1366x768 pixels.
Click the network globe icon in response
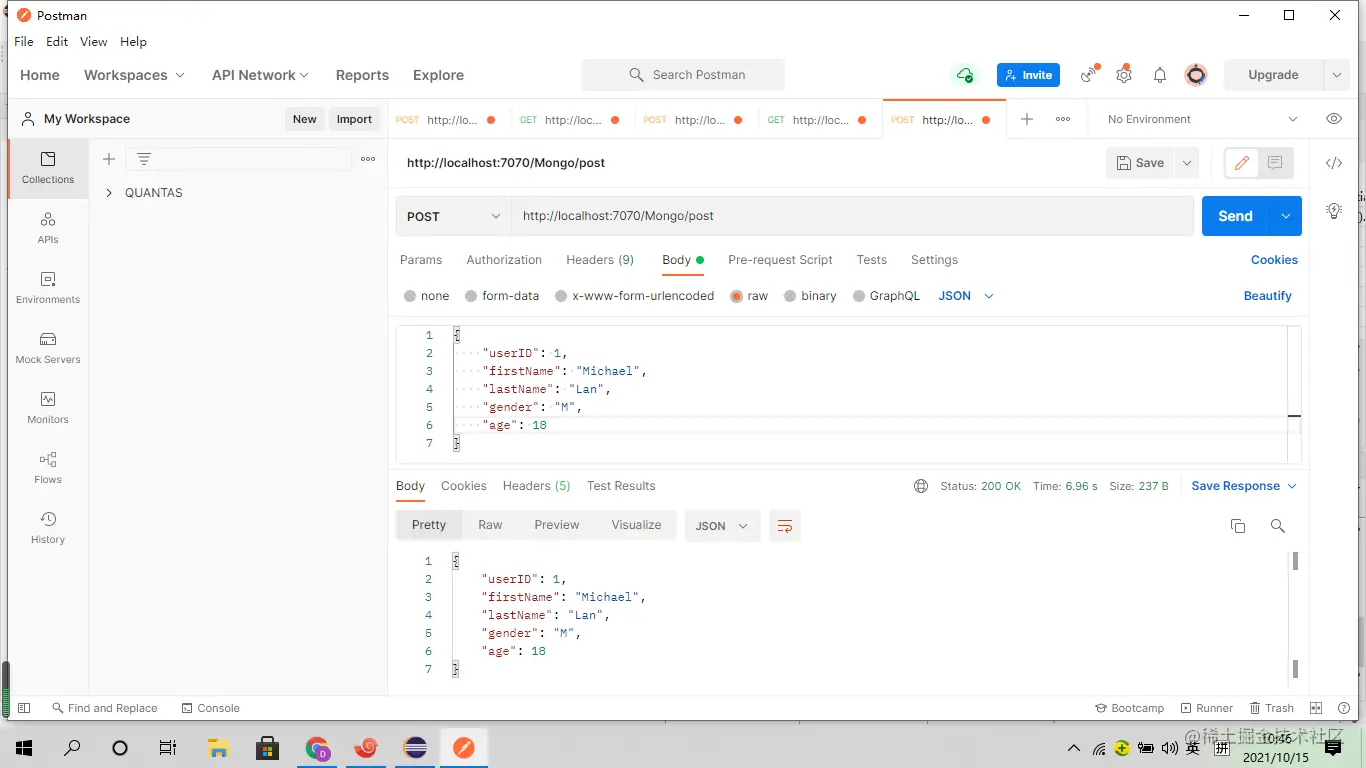pos(921,486)
